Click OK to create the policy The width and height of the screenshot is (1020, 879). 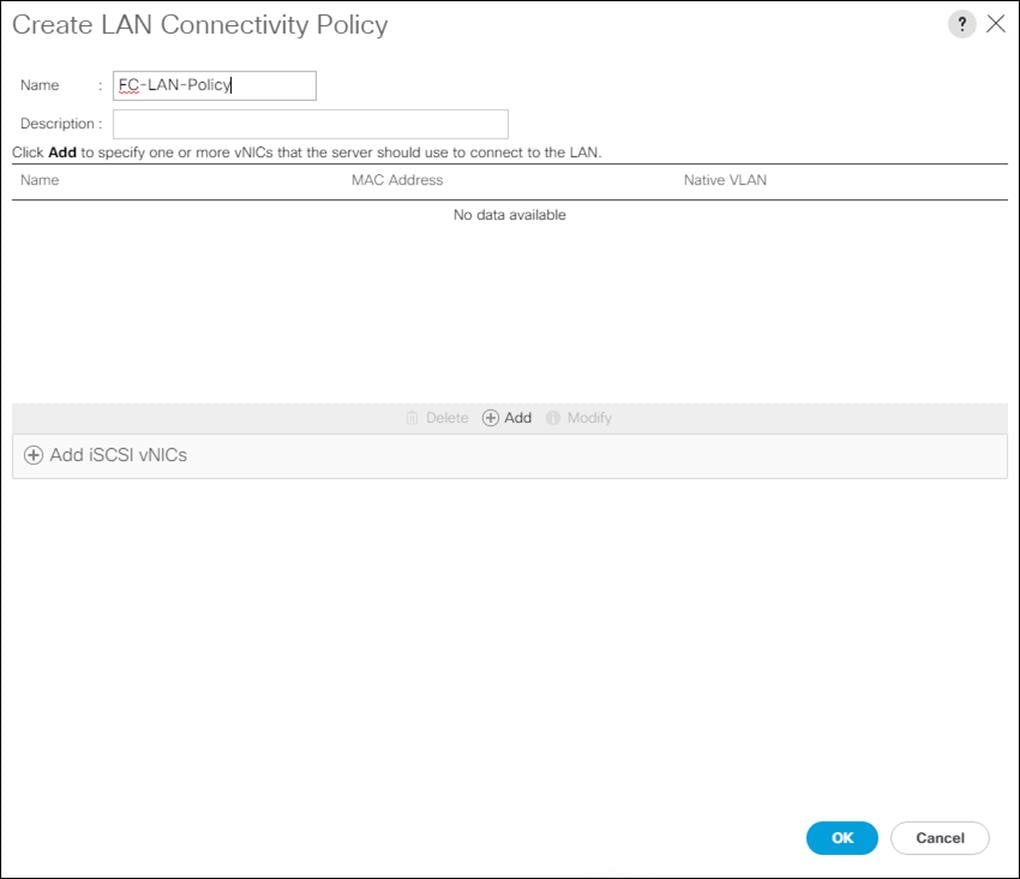pyautogui.click(x=841, y=838)
